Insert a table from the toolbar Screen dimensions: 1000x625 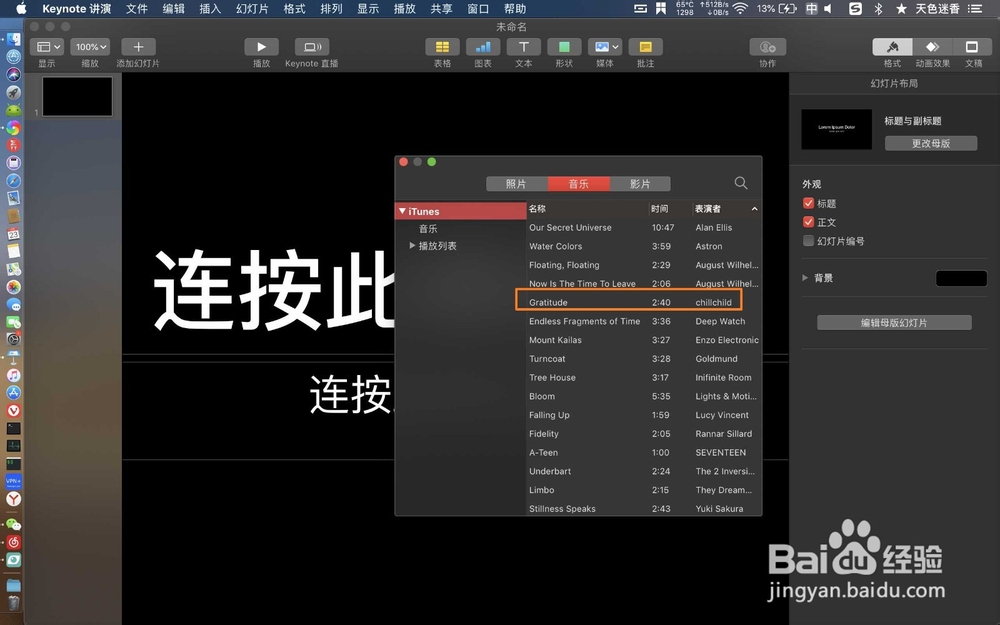(442, 47)
